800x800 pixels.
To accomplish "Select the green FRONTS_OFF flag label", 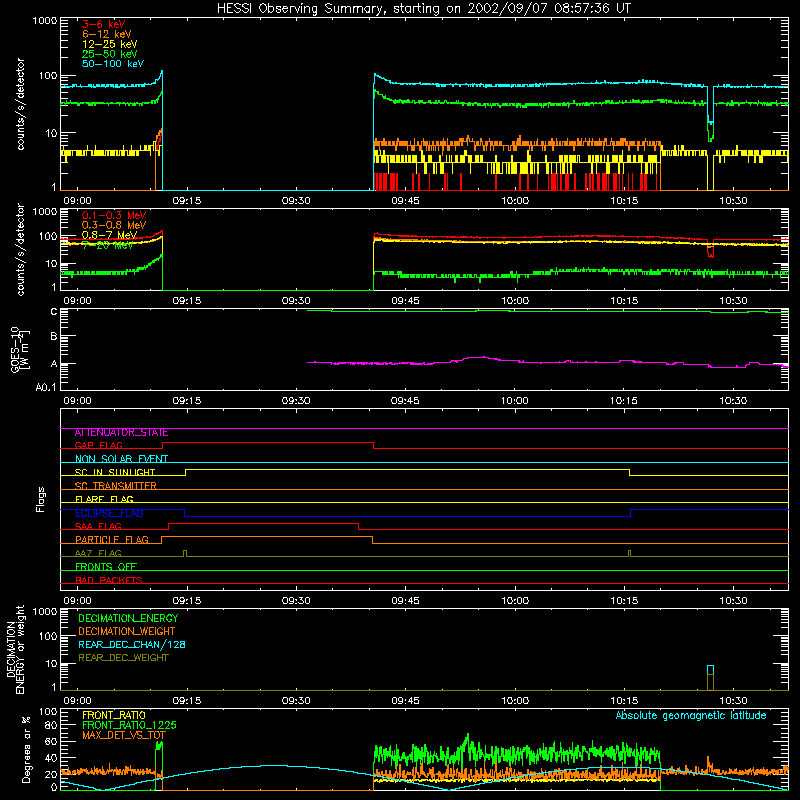I will coord(106,566).
